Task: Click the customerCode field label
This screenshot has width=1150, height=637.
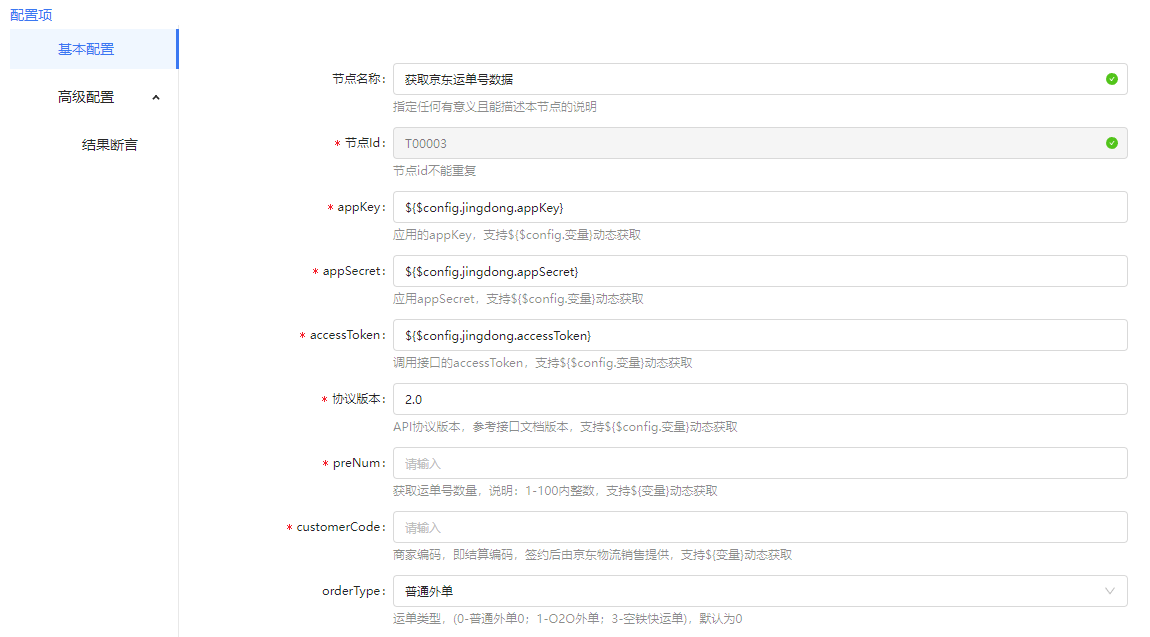Action: coord(339,527)
